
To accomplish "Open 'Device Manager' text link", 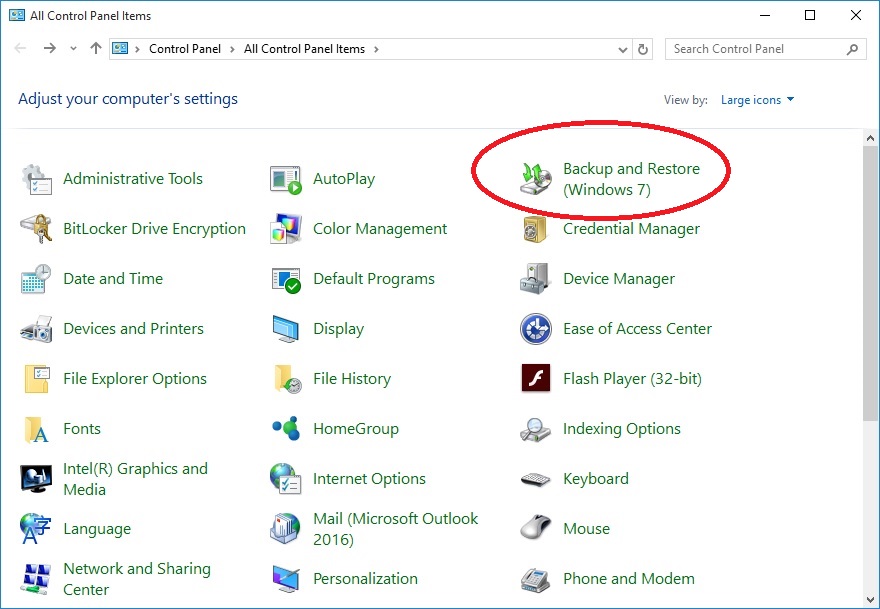I will [x=619, y=279].
